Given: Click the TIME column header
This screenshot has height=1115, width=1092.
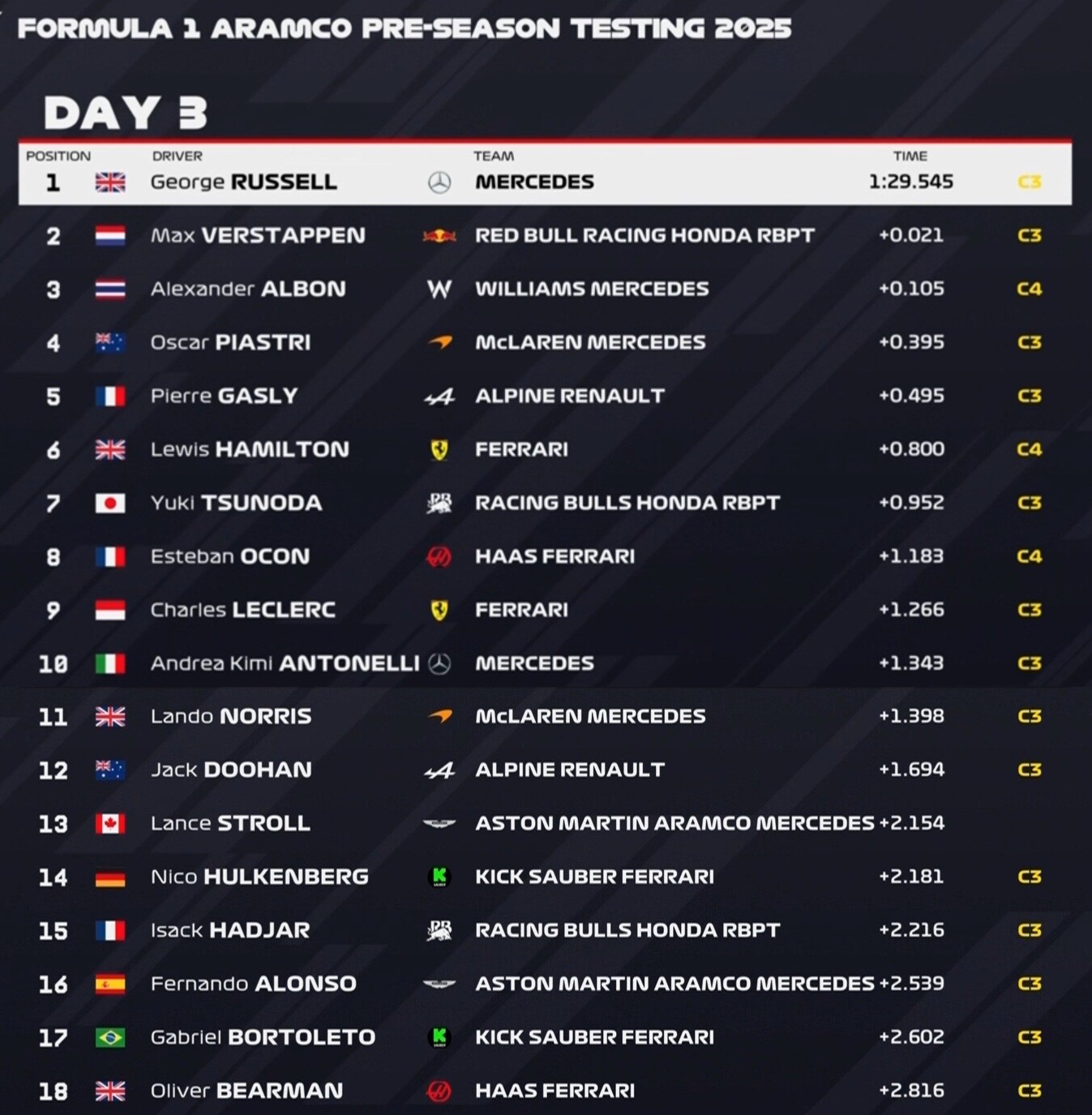Looking at the screenshot, I should point(910,156).
